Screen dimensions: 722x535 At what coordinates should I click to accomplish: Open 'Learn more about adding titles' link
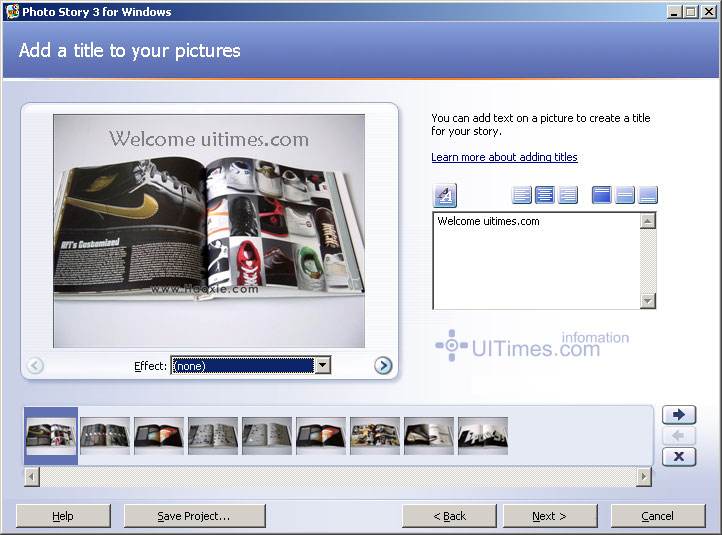point(504,157)
